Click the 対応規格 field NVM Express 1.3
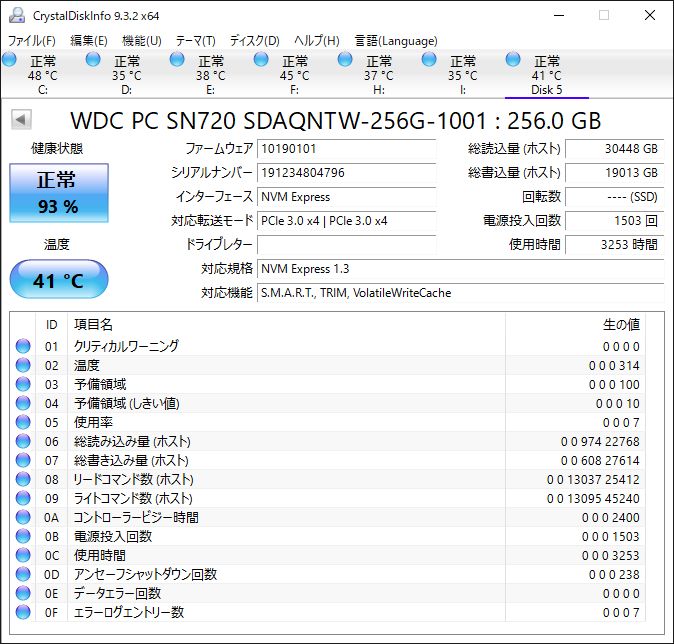The image size is (674, 644). [461, 269]
